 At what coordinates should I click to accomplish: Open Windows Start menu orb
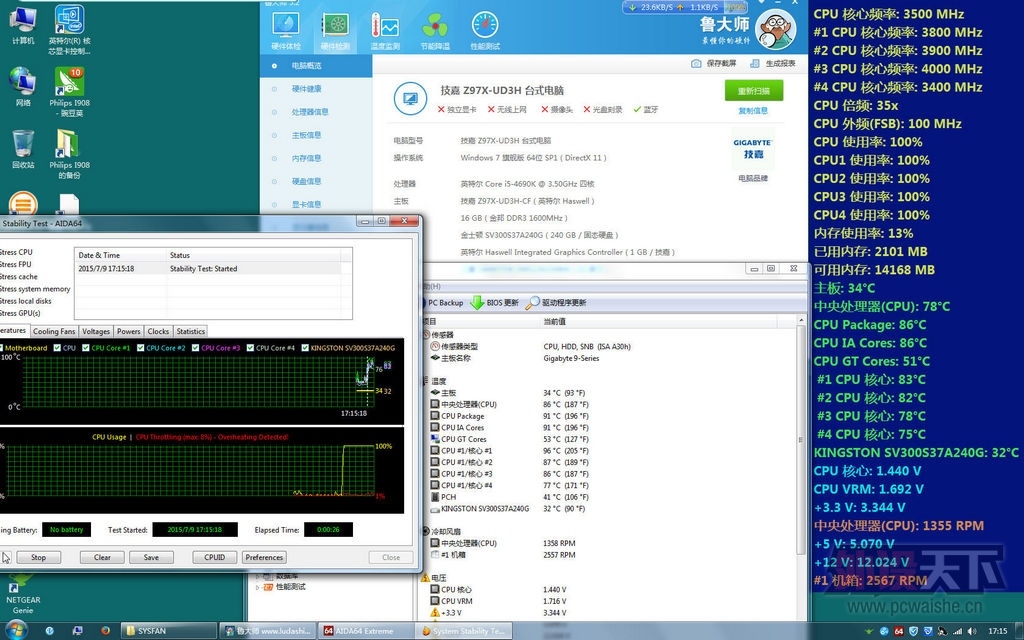pyautogui.click(x=14, y=631)
